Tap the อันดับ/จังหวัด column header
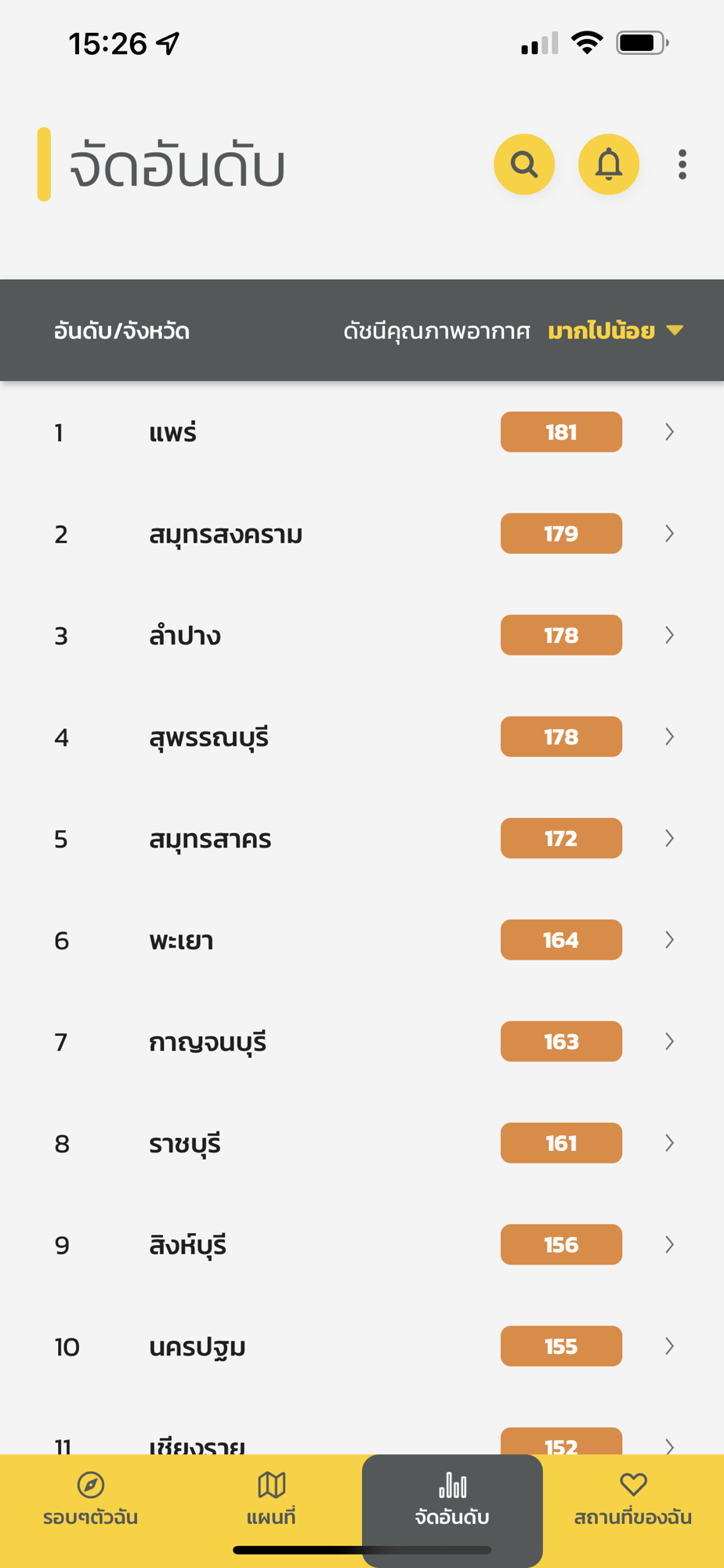 point(121,331)
